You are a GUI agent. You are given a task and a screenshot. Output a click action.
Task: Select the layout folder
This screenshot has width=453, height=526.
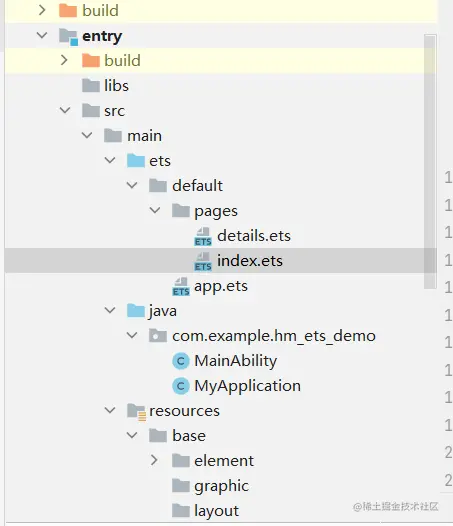[x=205, y=511]
